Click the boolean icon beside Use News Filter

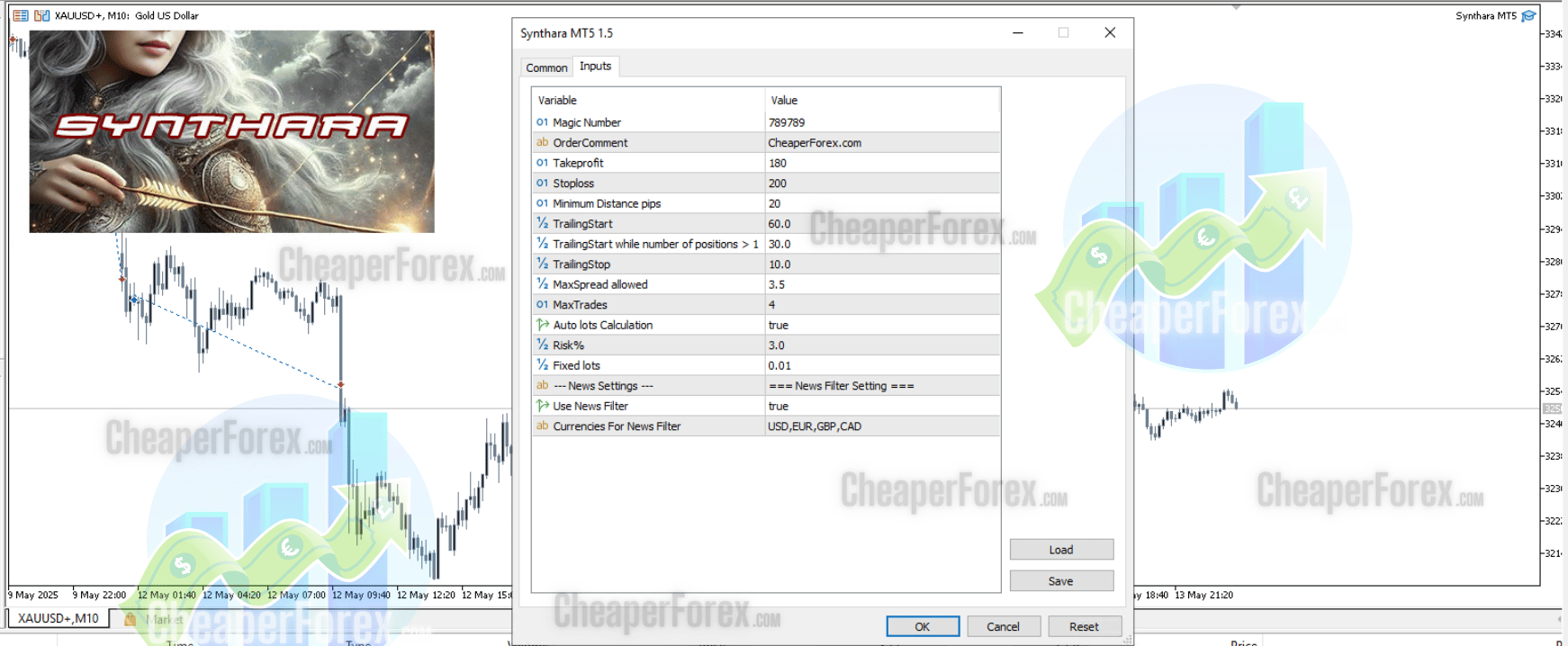(542, 406)
